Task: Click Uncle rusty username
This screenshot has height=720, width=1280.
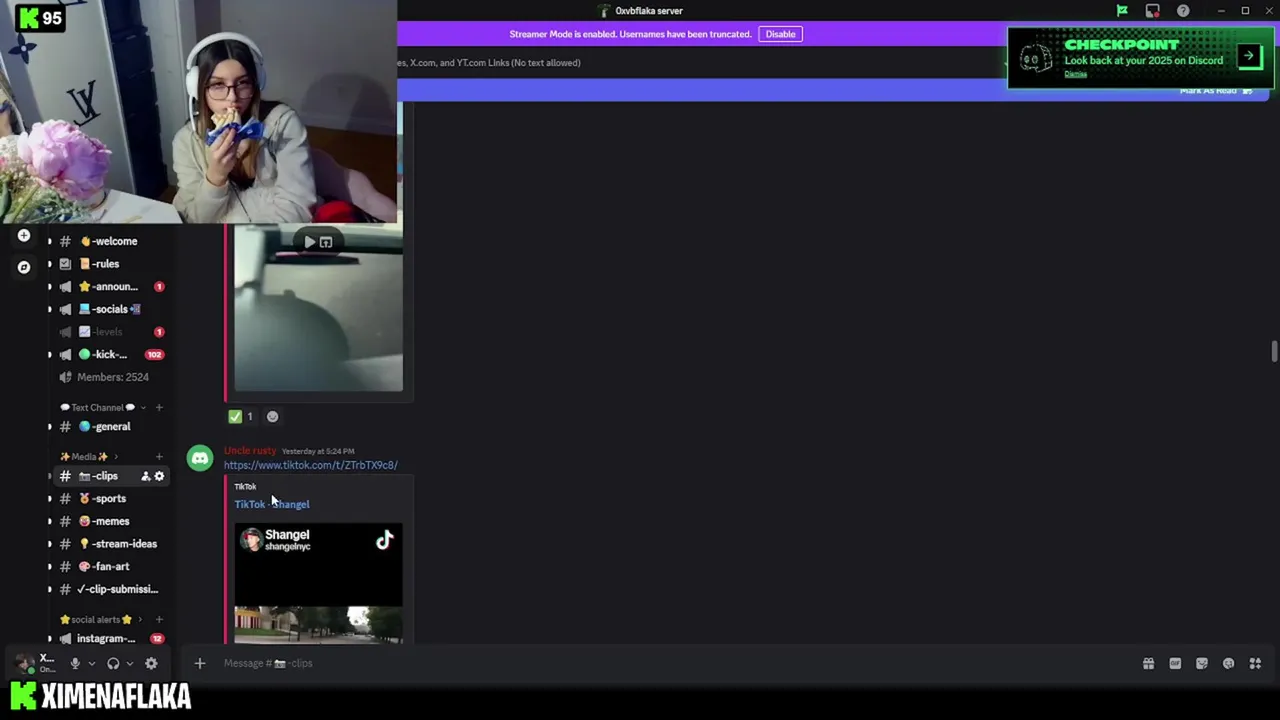Action: [x=250, y=451]
